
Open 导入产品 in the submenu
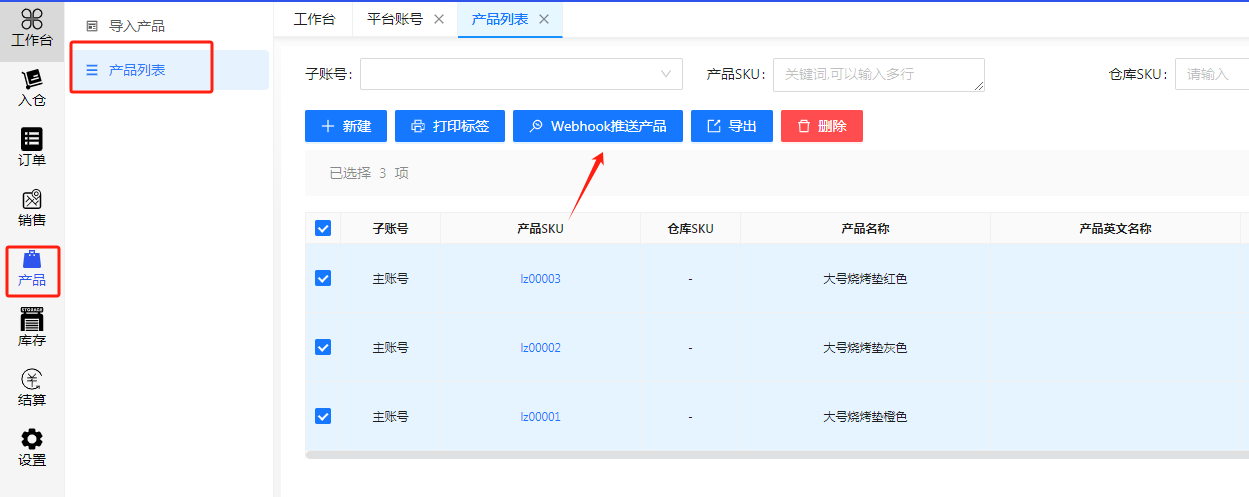136,26
